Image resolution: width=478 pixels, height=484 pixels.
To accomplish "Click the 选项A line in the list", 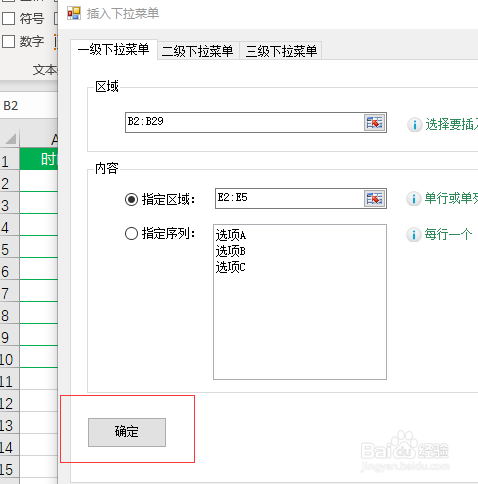I will pyautogui.click(x=231, y=235).
